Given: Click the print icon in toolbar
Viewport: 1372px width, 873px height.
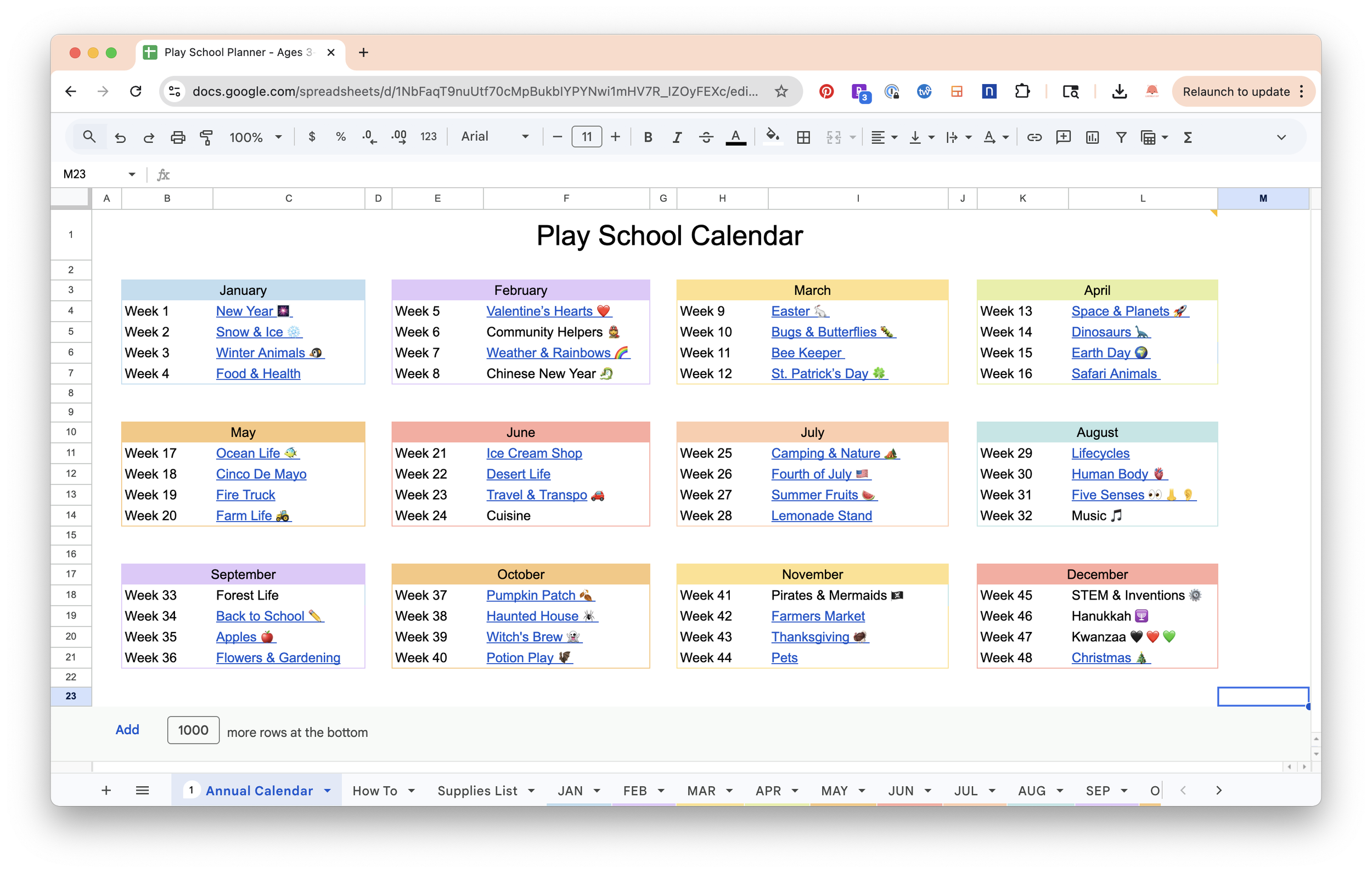Looking at the screenshot, I should click(178, 137).
